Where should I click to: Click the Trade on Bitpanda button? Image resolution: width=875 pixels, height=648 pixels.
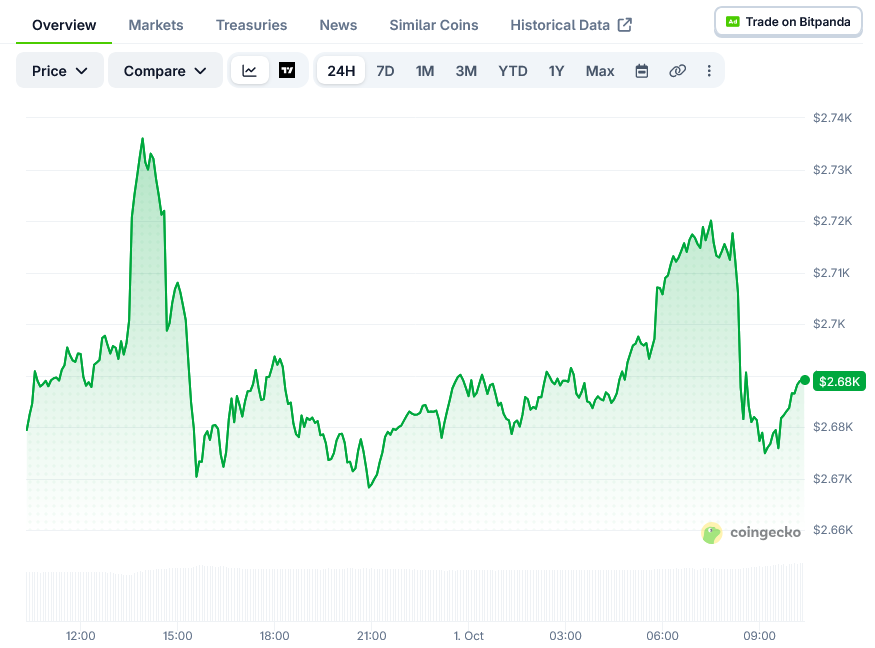coord(789,22)
